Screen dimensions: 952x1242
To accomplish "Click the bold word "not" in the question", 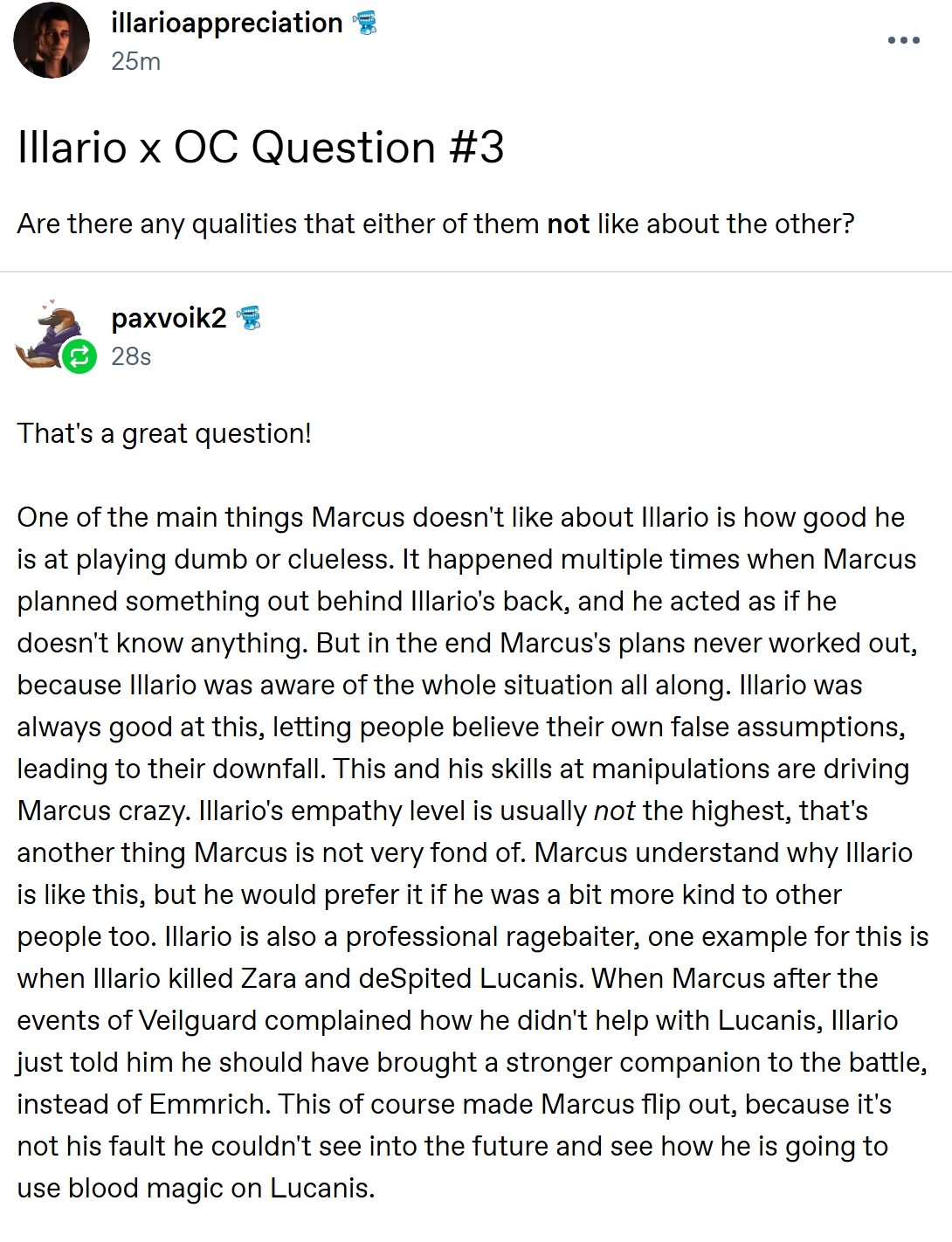I will [x=568, y=224].
